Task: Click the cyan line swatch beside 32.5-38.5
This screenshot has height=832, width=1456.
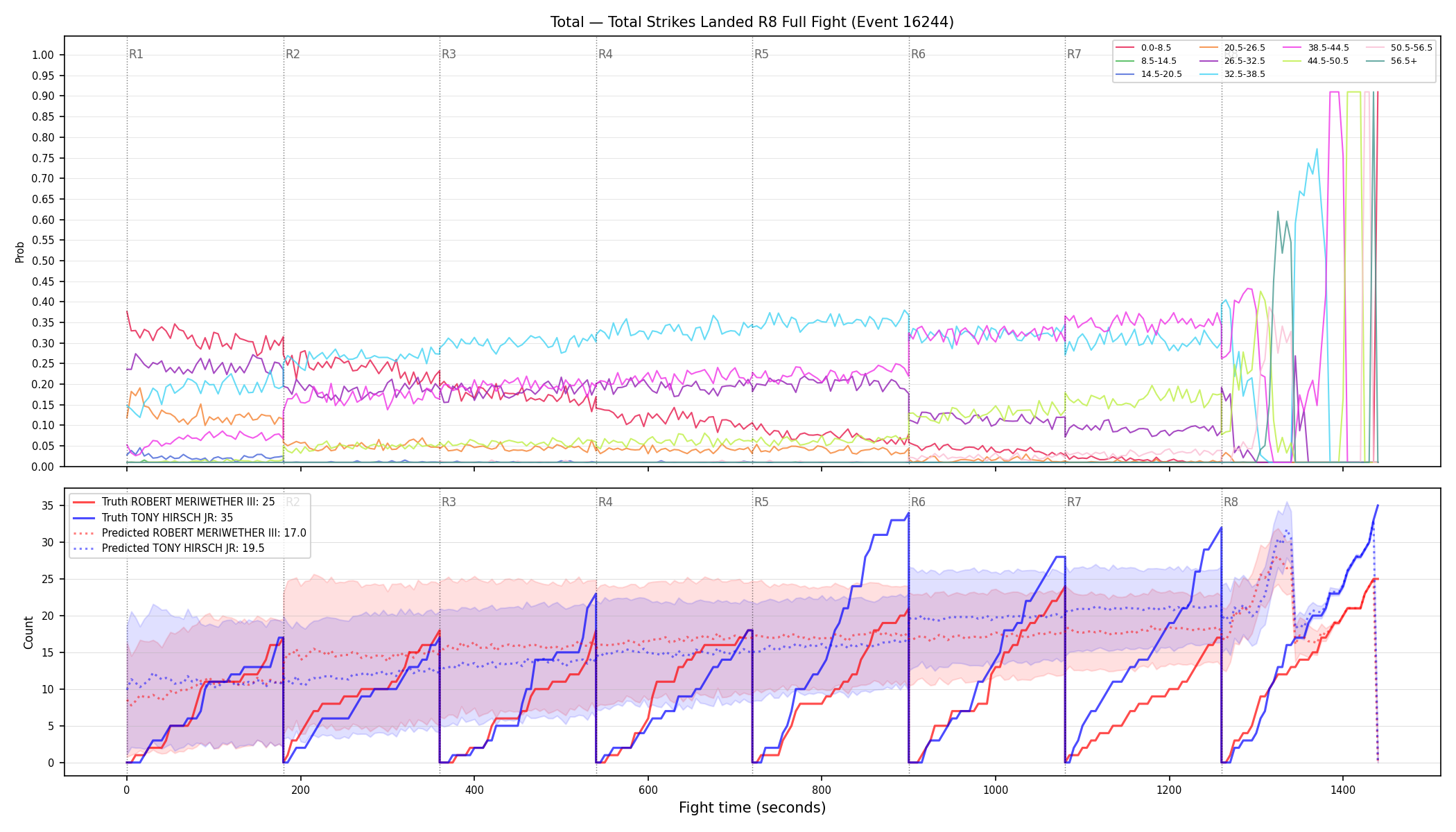Action: (x=1209, y=74)
